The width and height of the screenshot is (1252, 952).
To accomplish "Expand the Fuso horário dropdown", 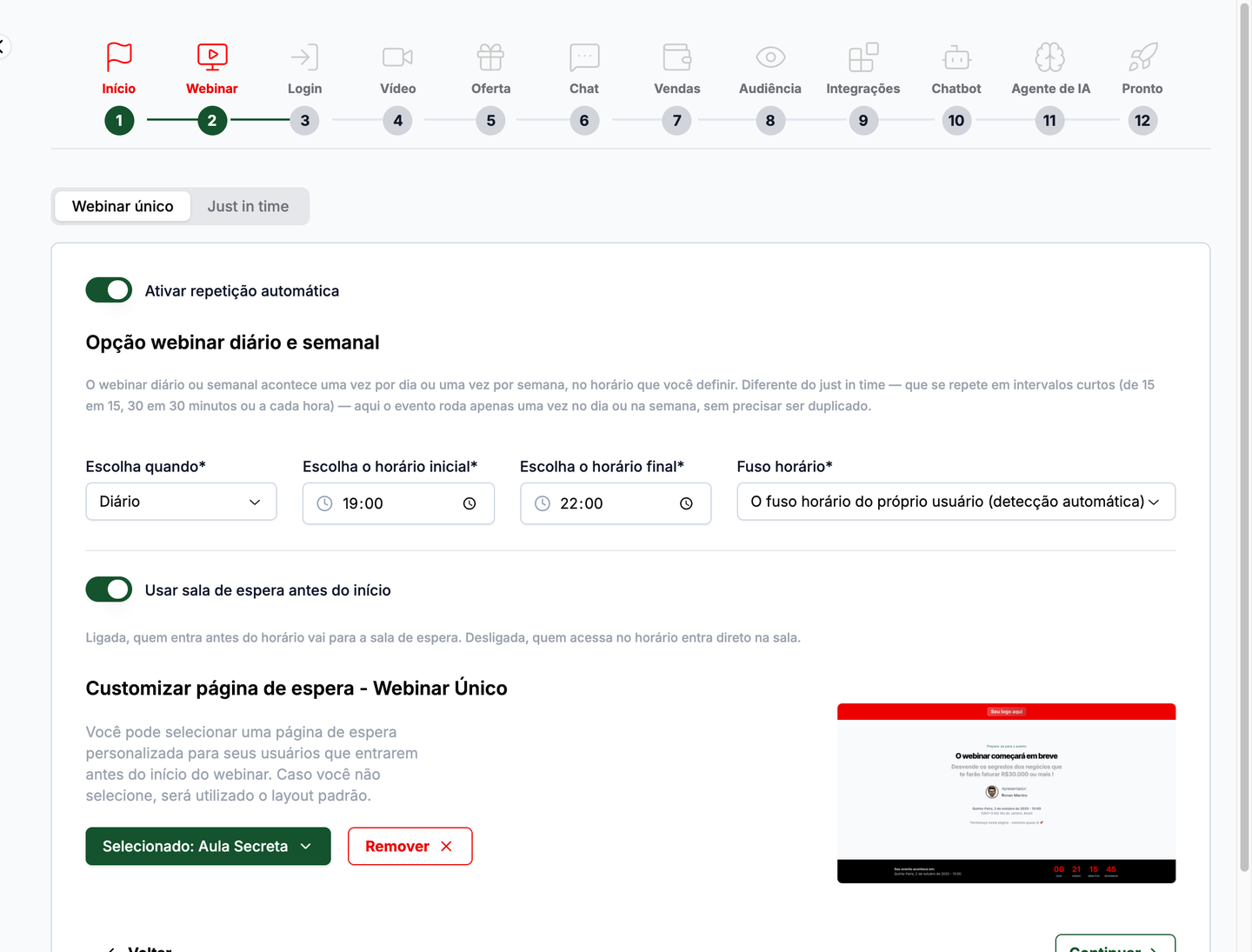I will click(956, 502).
